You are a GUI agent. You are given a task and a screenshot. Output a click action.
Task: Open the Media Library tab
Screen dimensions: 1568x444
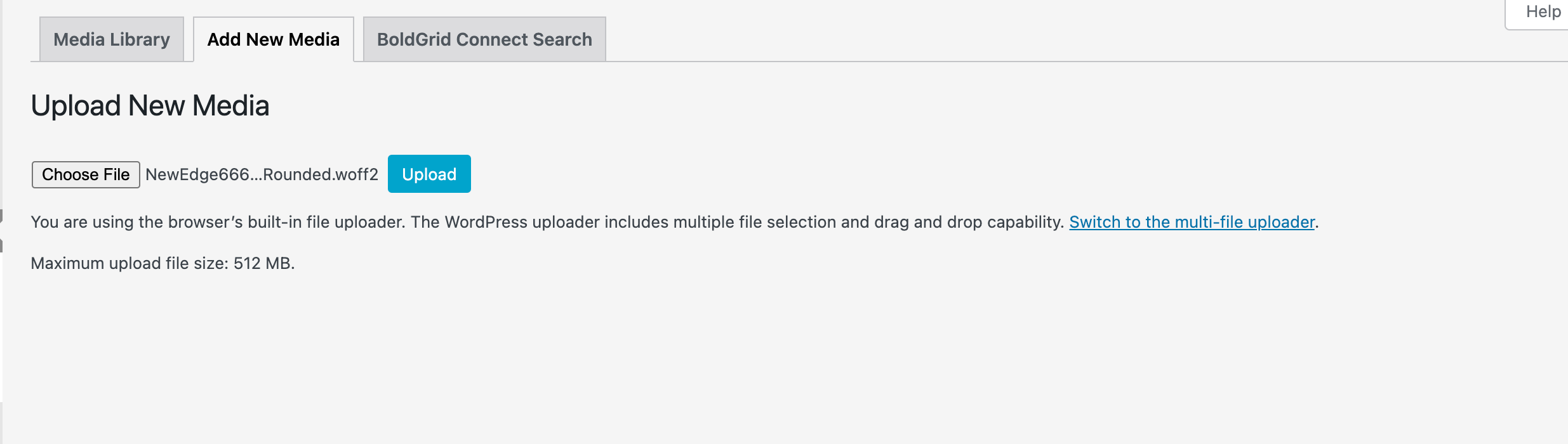click(x=112, y=39)
